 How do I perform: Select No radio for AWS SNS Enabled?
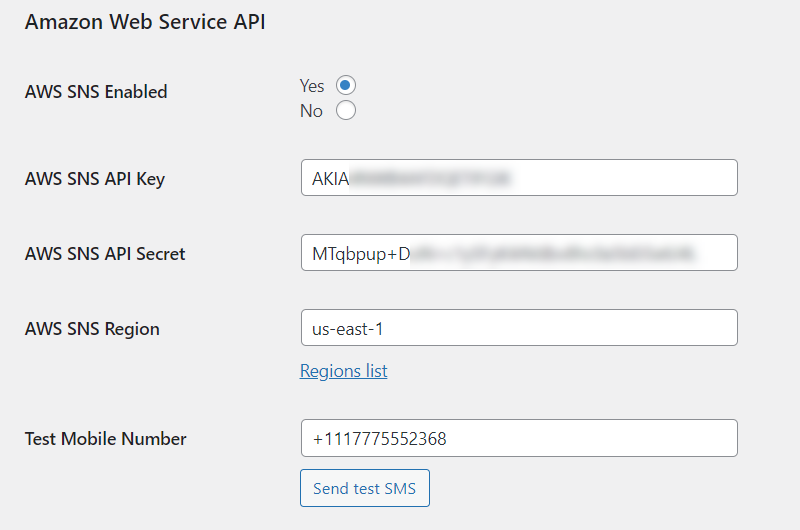(x=345, y=110)
